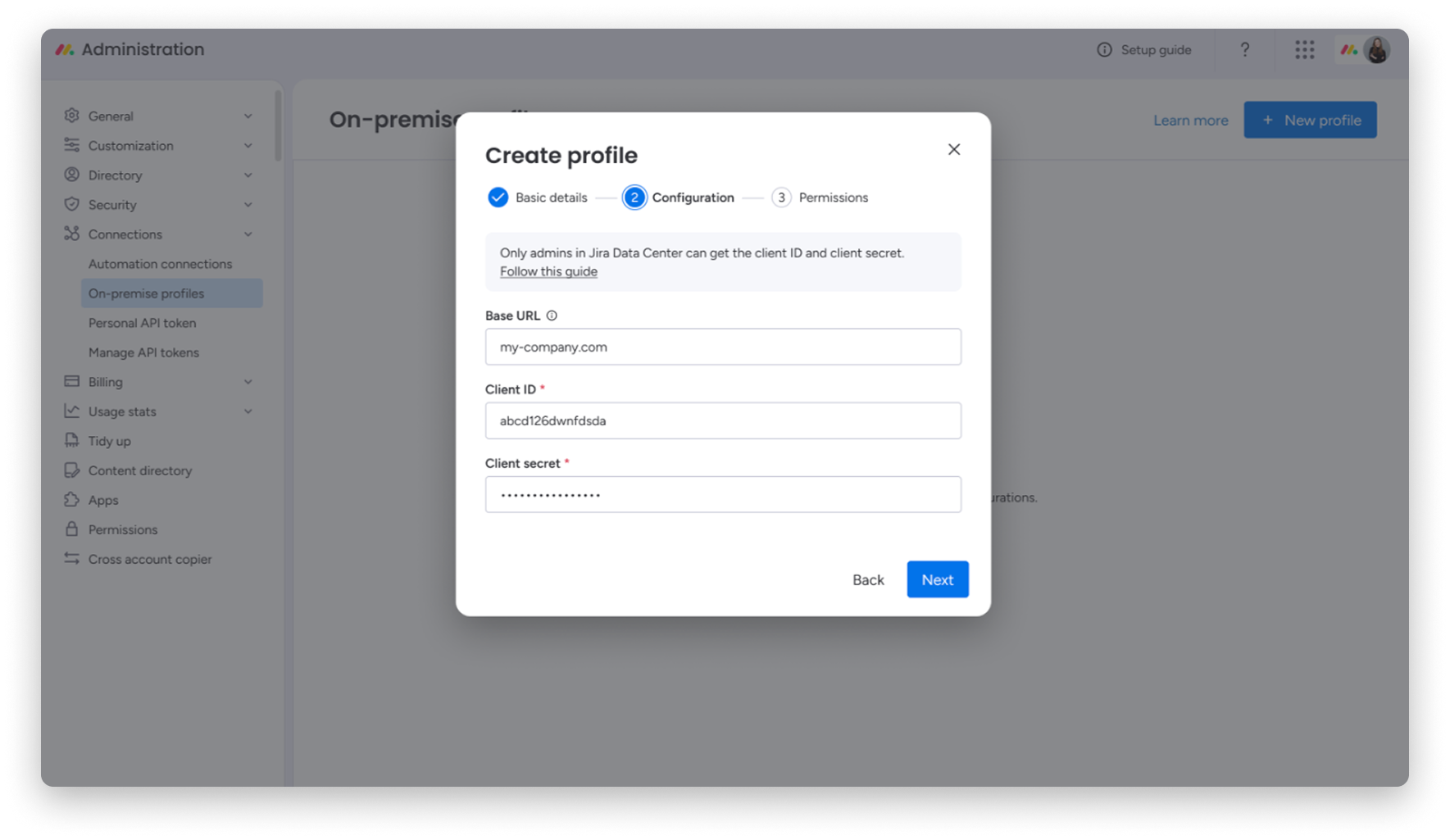Click the Tidy up icon

point(71,440)
